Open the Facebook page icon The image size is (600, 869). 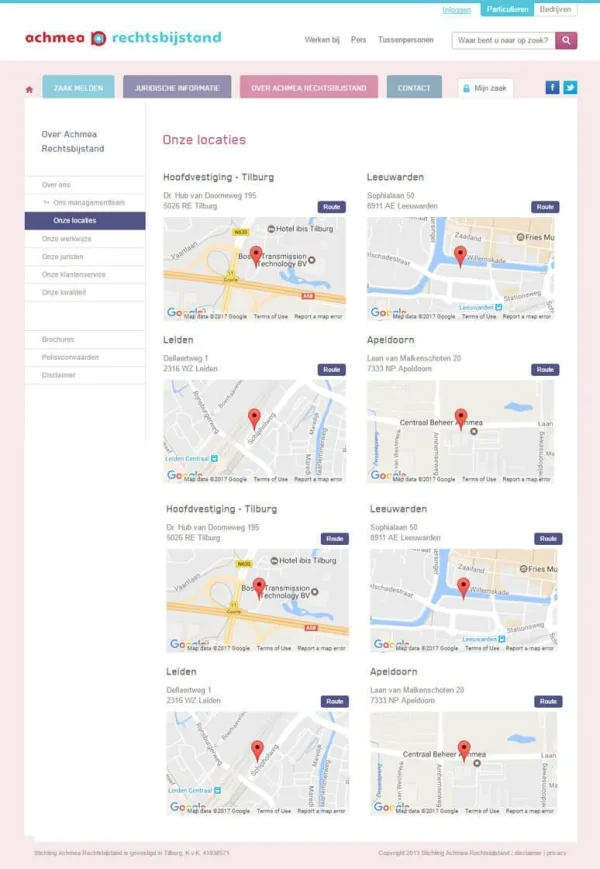coord(552,87)
